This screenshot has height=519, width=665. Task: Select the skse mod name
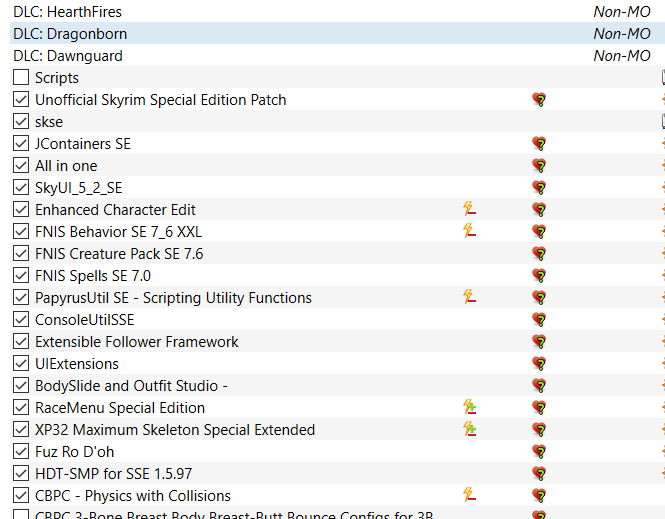point(49,122)
